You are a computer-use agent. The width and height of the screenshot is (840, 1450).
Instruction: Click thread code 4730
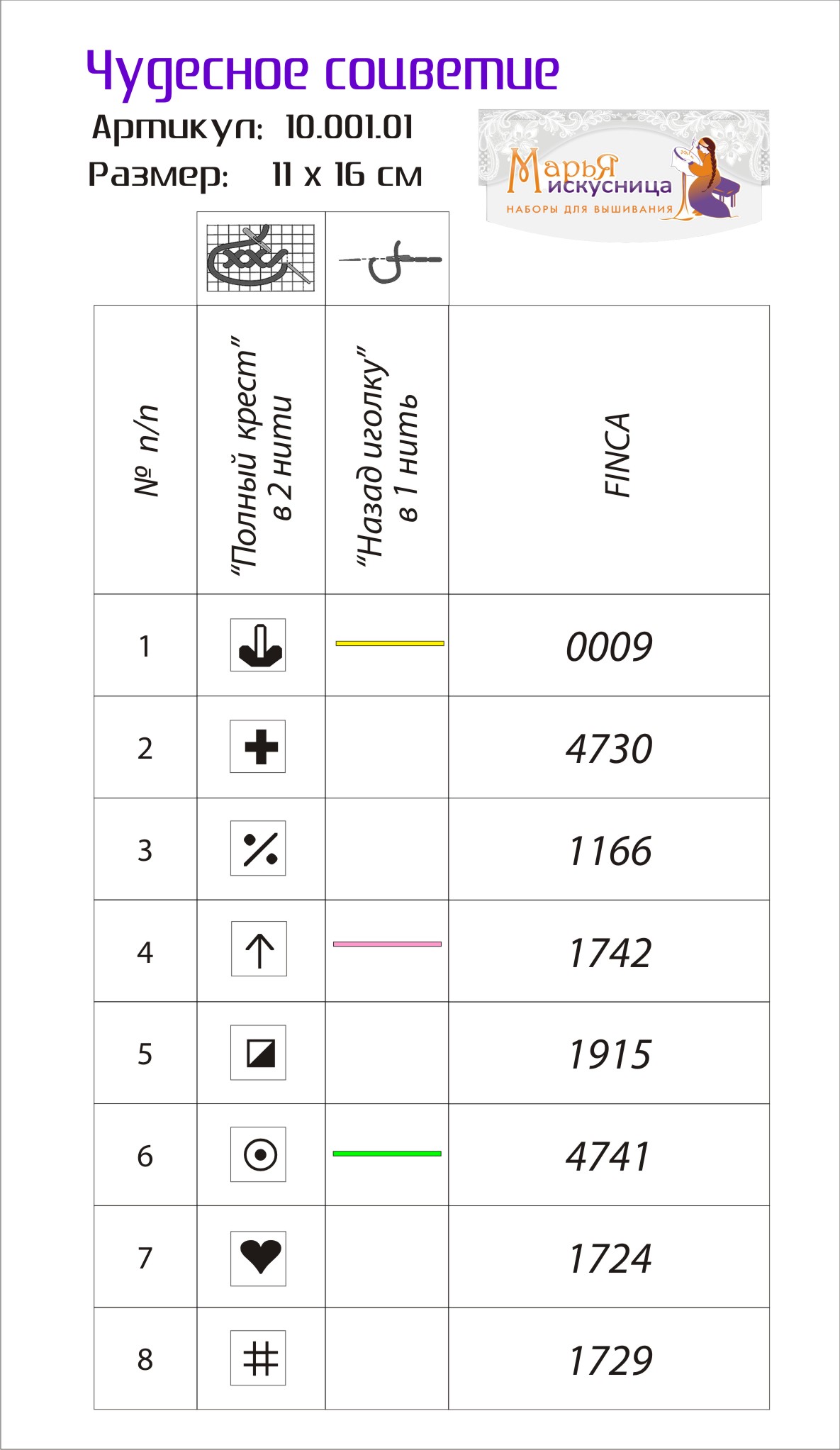(609, 749)
